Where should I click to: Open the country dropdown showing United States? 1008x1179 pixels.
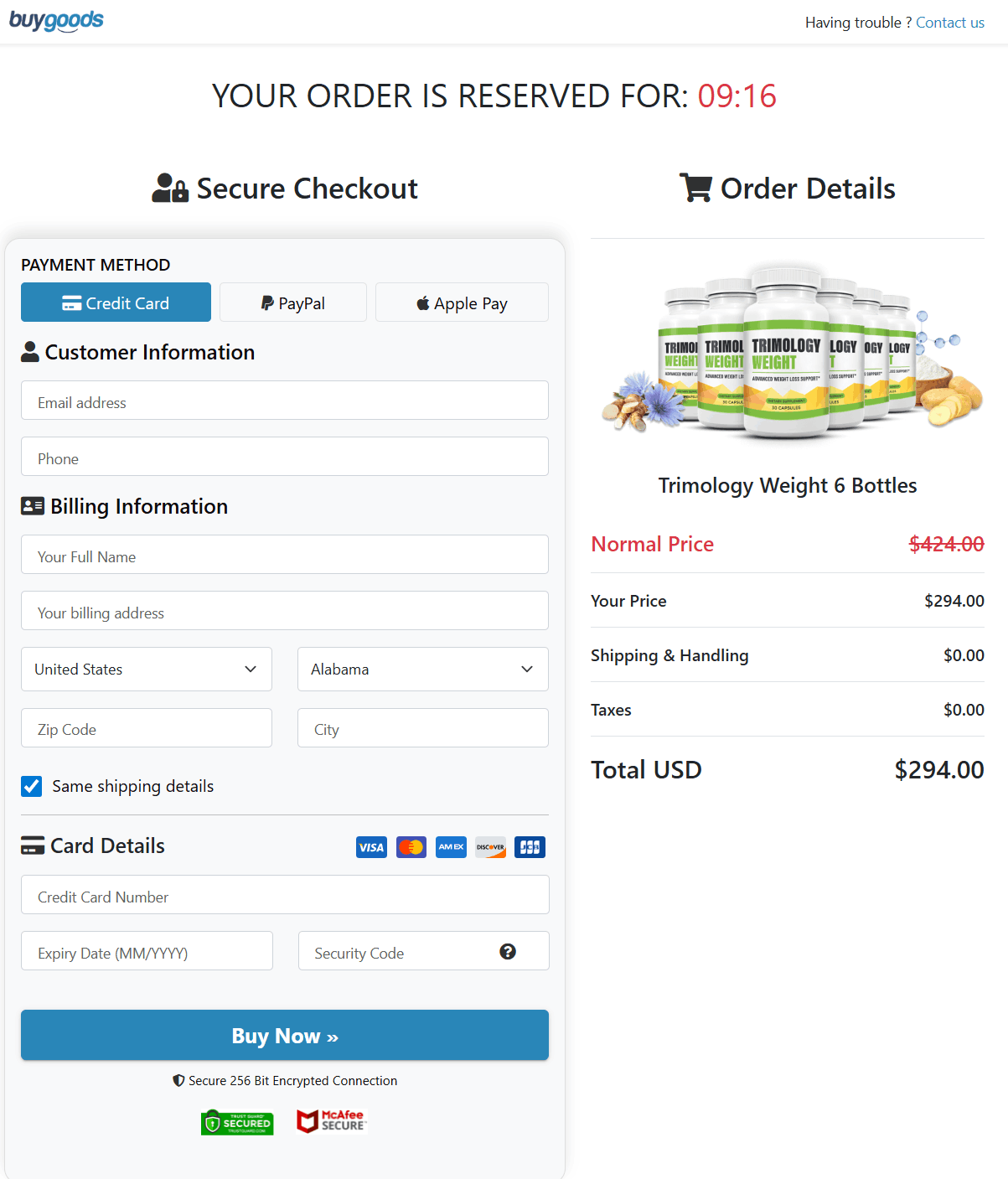tap(146, 669)
